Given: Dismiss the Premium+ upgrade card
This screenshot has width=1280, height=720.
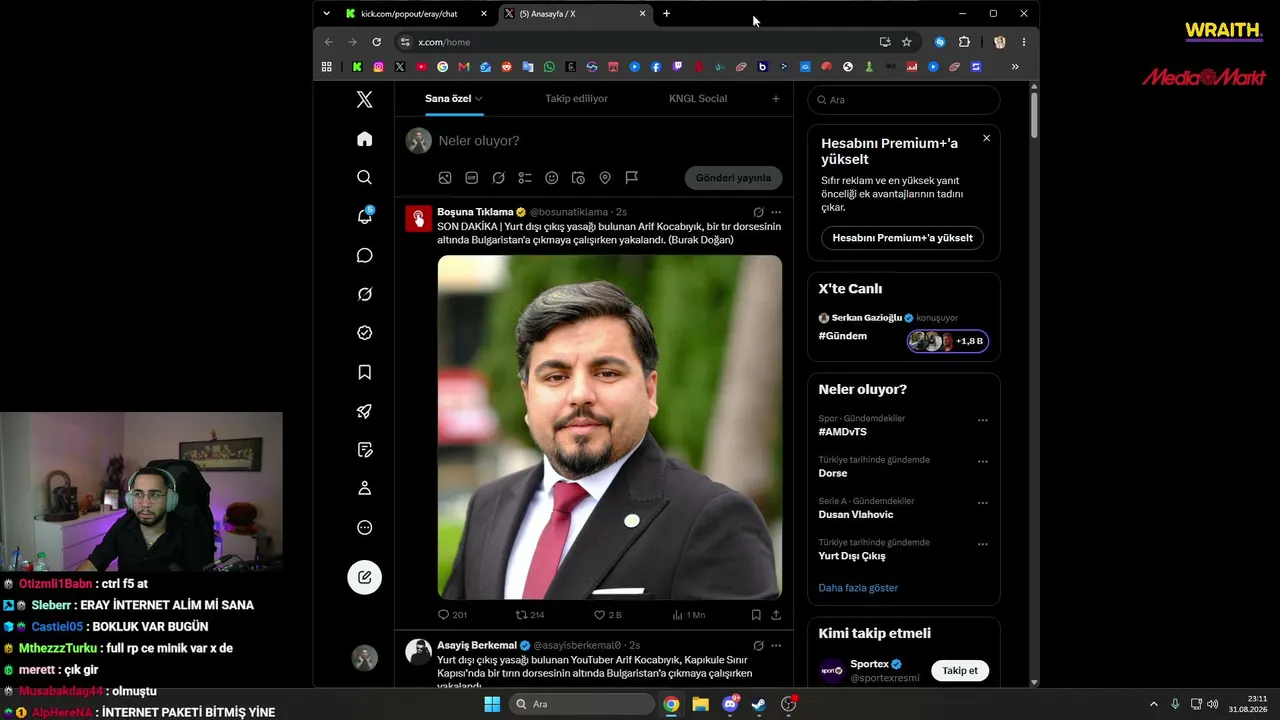Looking at the screenshot, I should [986, 138].
